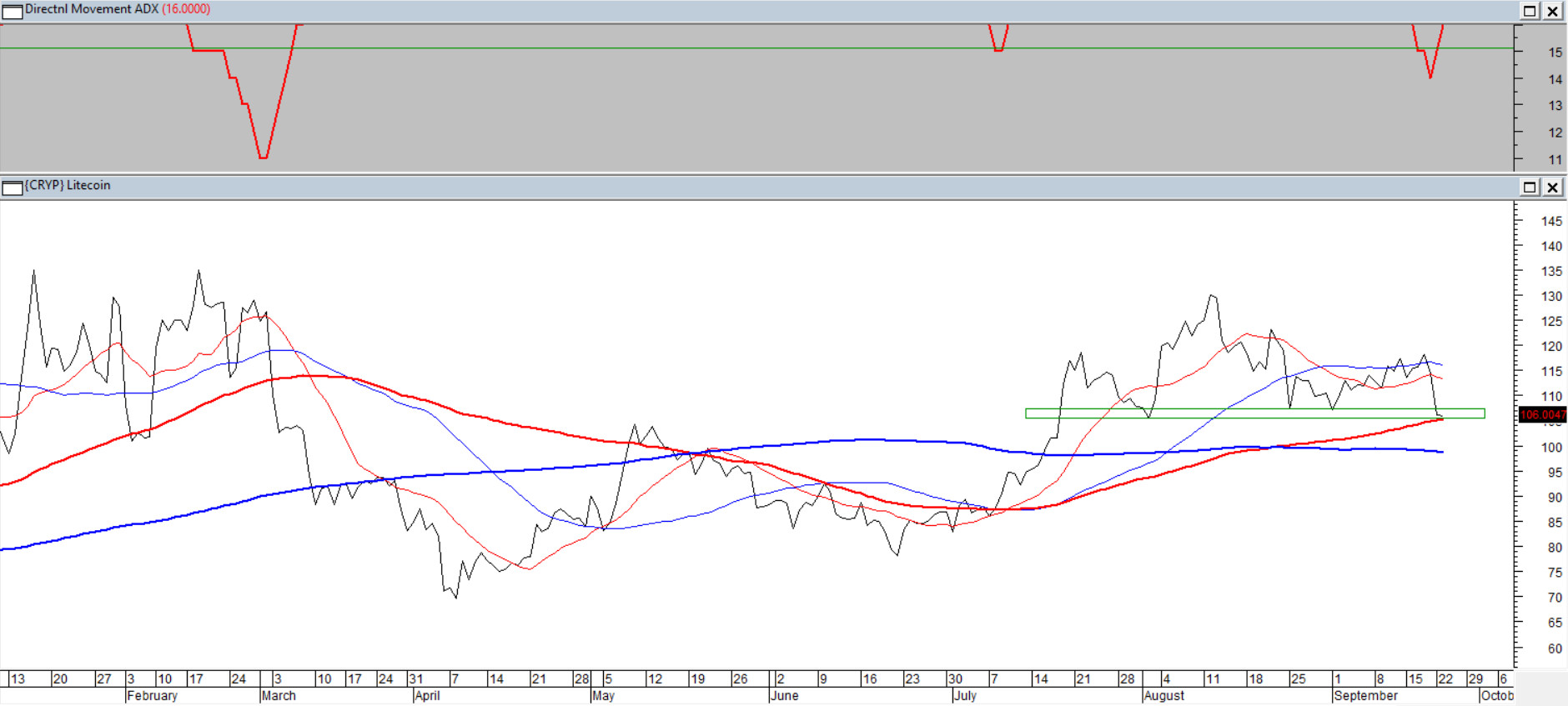Image resolution: width=1568 pixels, height=706 pixels.
Task: Click the August month label
Action: 1164,695
